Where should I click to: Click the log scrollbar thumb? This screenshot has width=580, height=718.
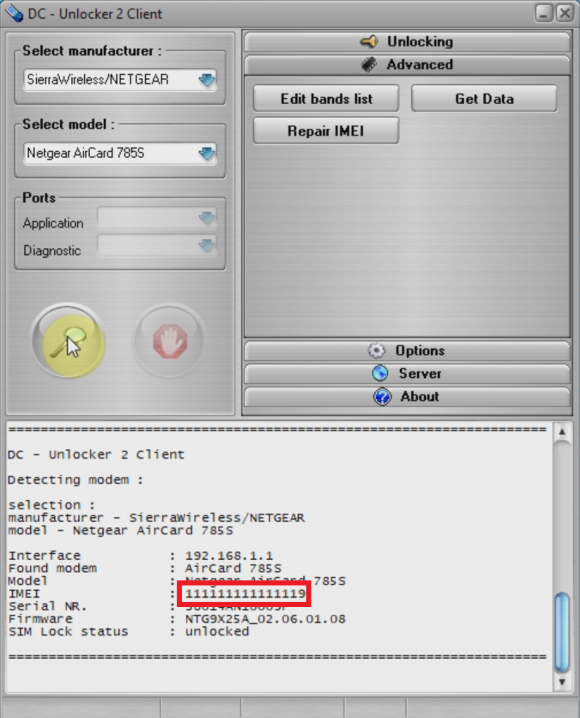pyautogui.click(x=562, y=631)
